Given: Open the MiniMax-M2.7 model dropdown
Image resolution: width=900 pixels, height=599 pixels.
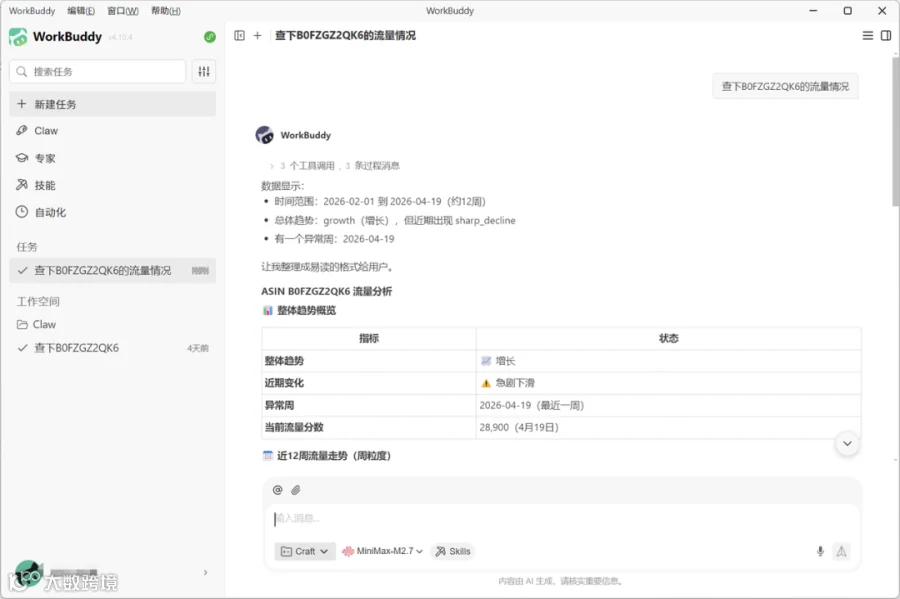Looking at the screenshot, I should (x=382, y=551).
